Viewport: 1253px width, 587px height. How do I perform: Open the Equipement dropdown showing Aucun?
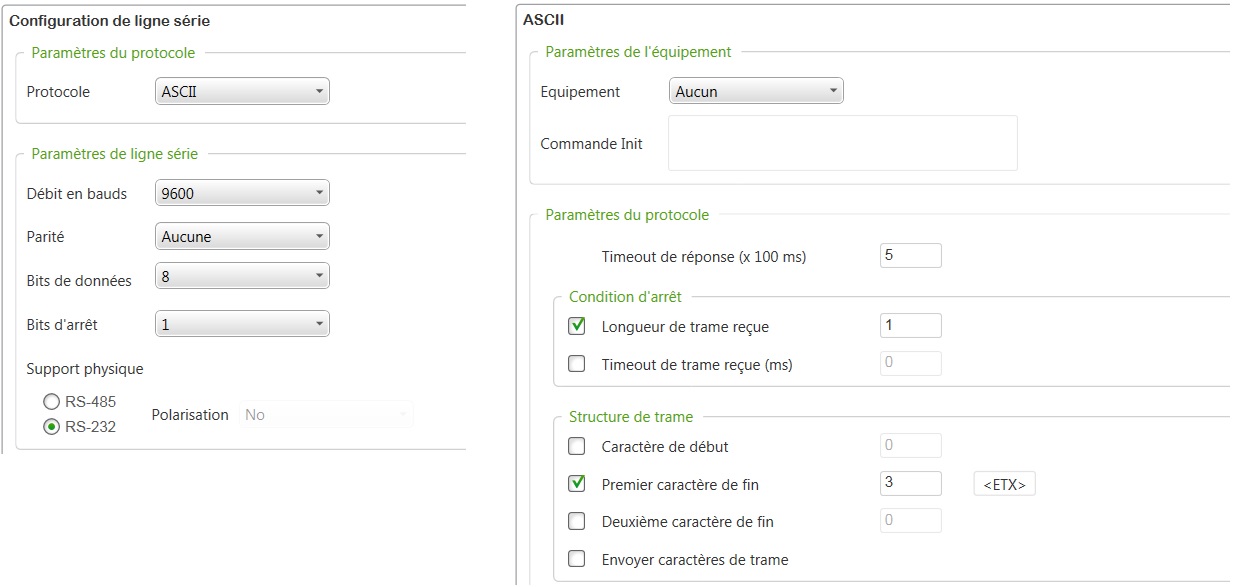pos(755,92)
